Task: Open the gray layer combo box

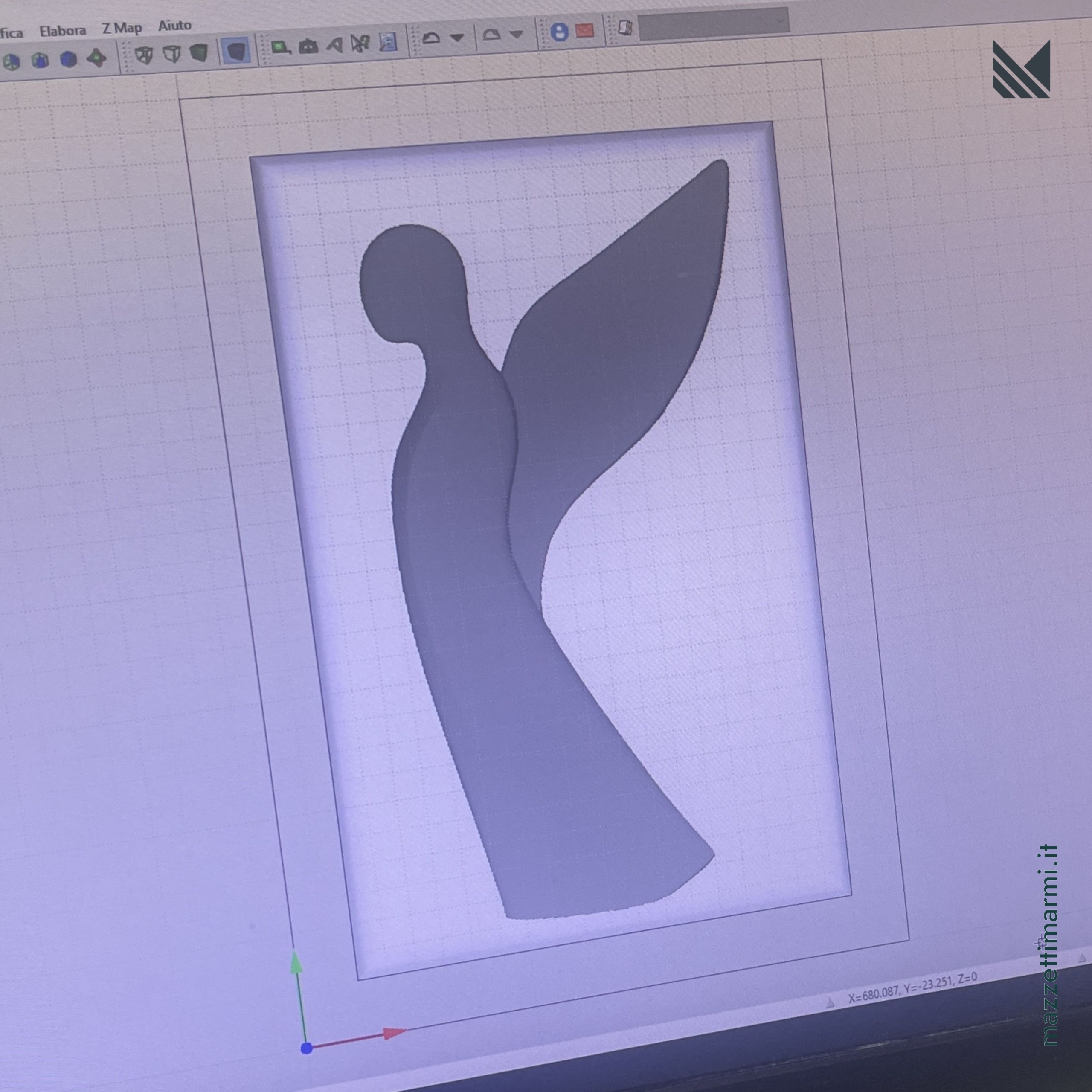Action: (x=713, y=24)
